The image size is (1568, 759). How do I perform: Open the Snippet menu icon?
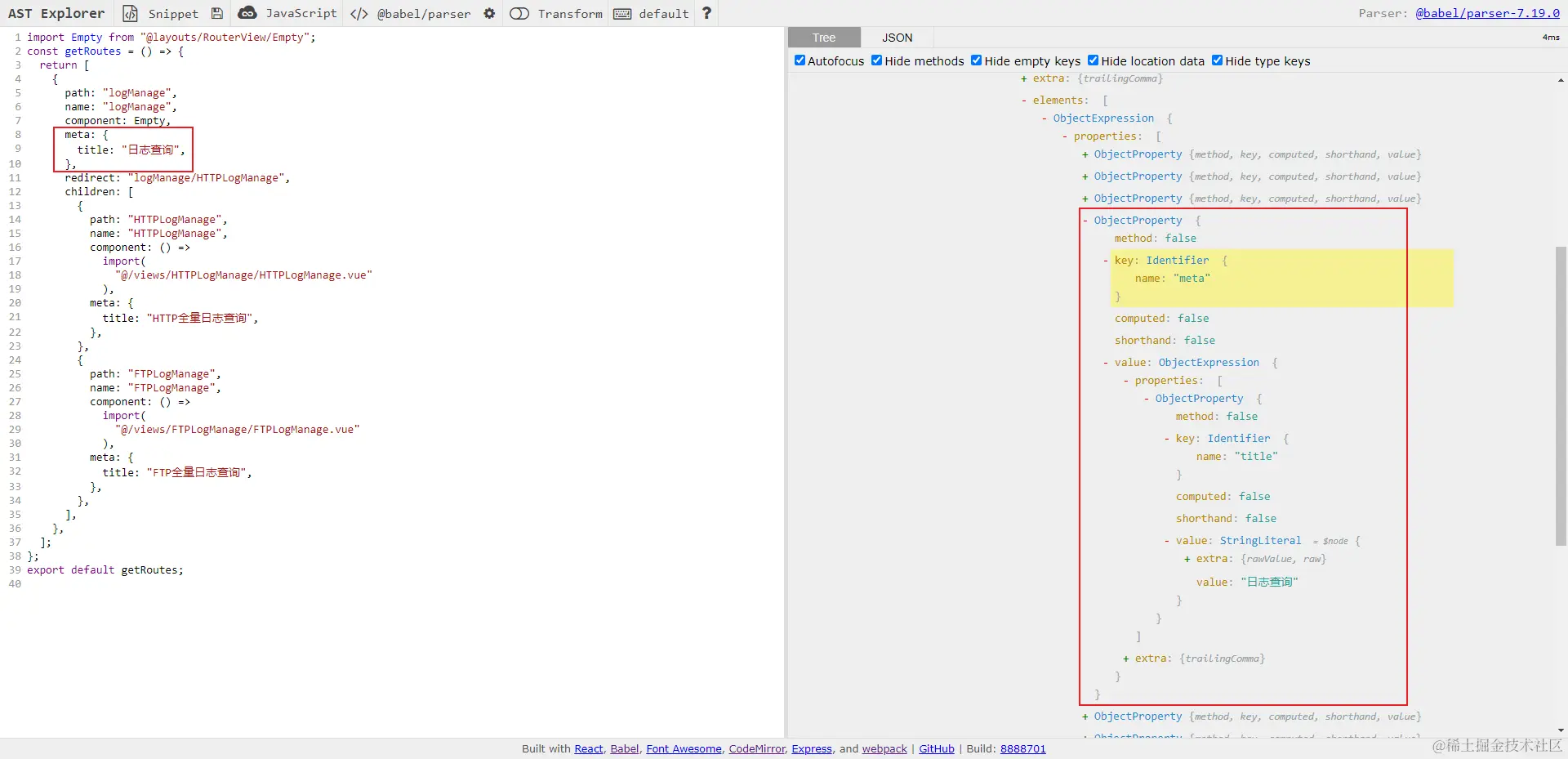[x=130, y=13]
